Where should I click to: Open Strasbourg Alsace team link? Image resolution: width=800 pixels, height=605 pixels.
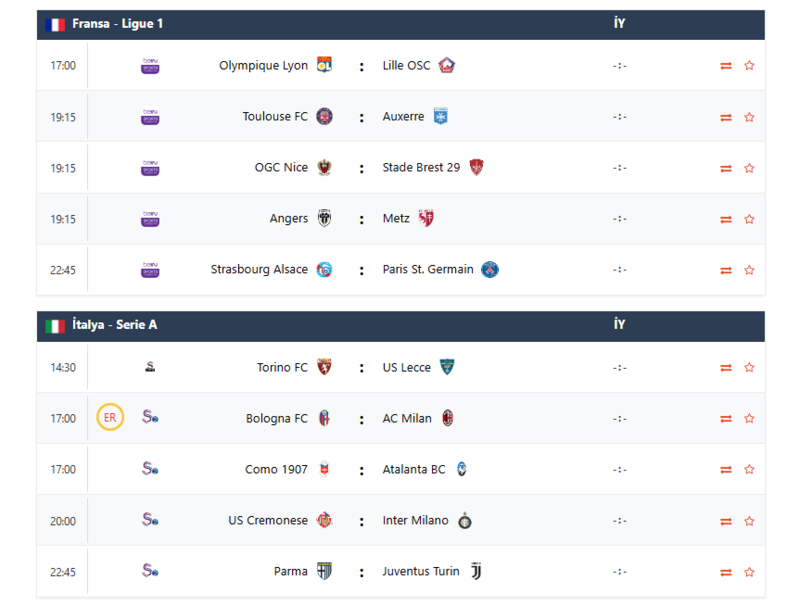point(259,270)
